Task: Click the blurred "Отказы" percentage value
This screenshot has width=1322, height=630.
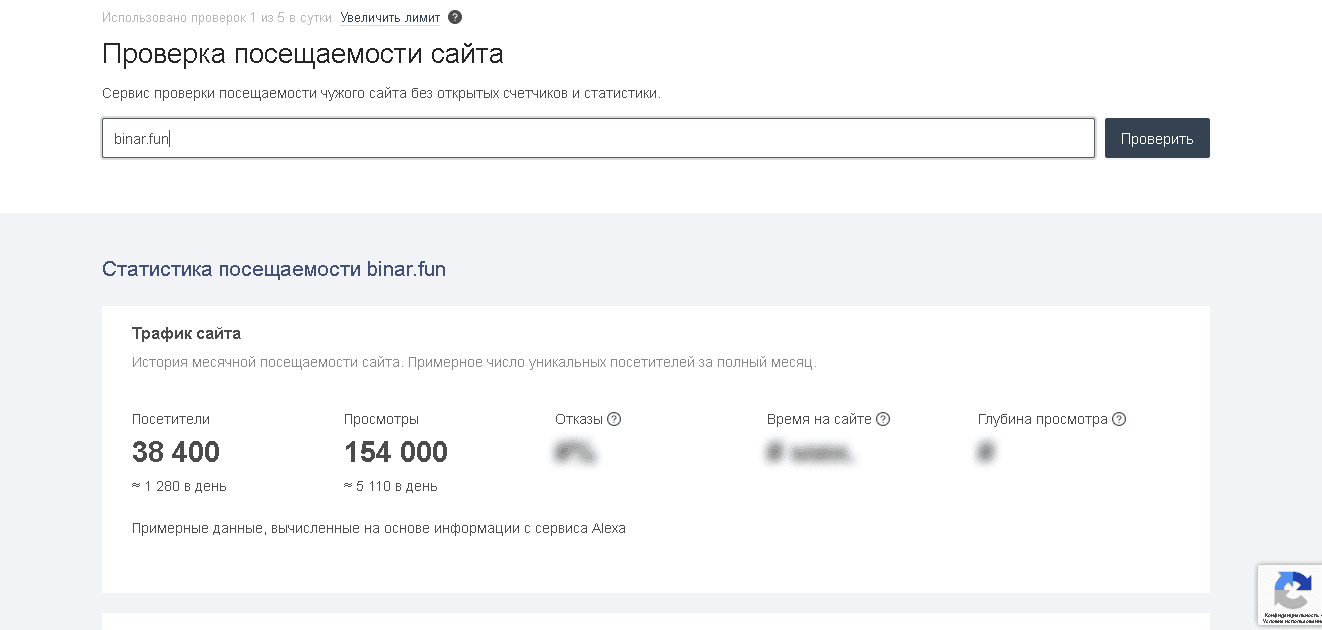Action: [x=575, y=453]
